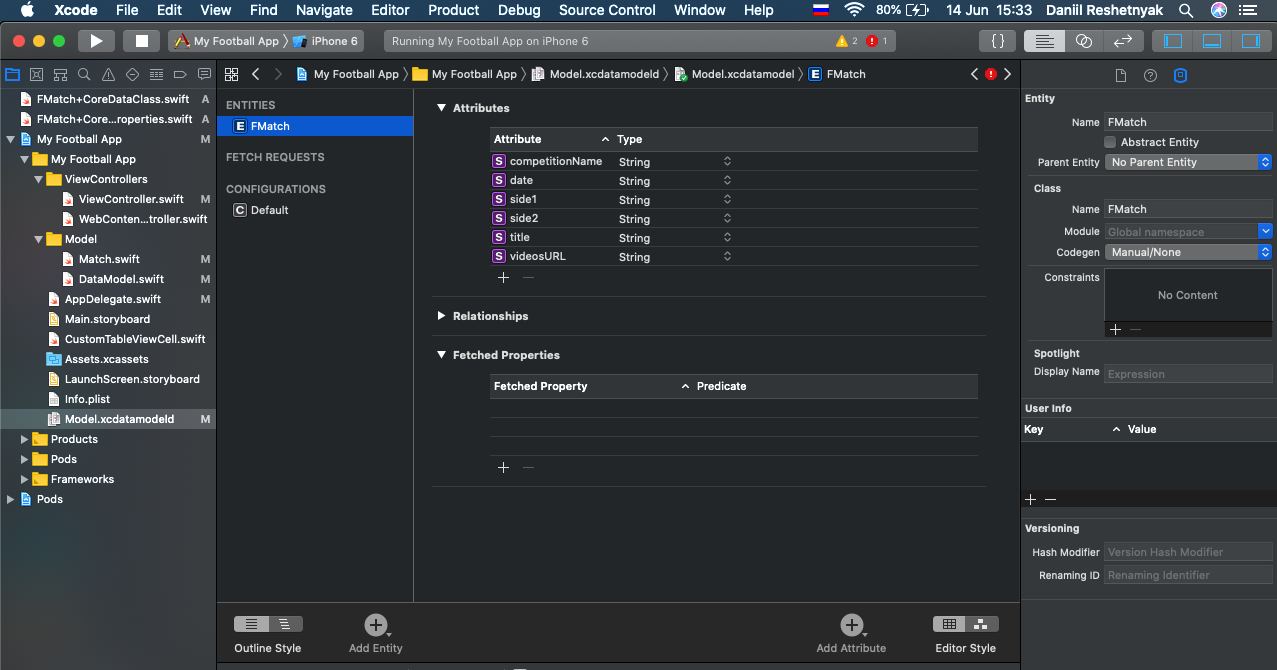Open the related items grid icon
Image resolution: width=1277 pixels, height=670 pixels.
pyautogui.click(x=231, y=74)
